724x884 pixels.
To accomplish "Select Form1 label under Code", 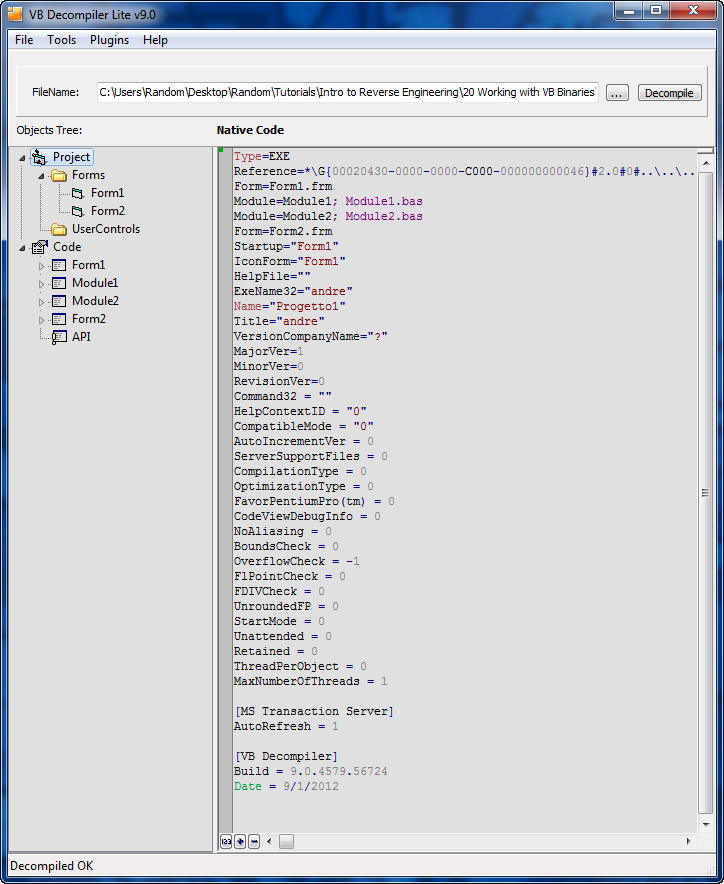I will click(x=88, y=265).
